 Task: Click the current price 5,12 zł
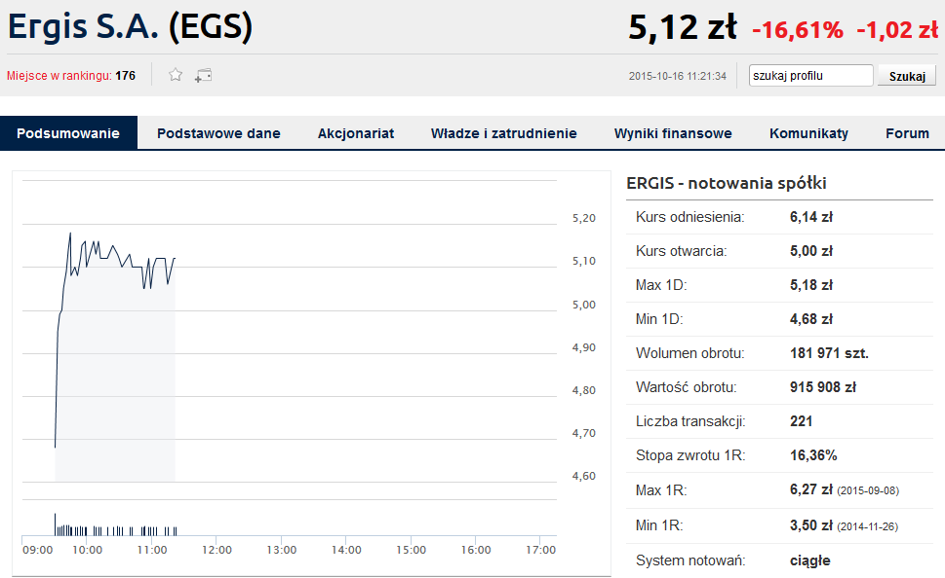(x=682, y=28)
